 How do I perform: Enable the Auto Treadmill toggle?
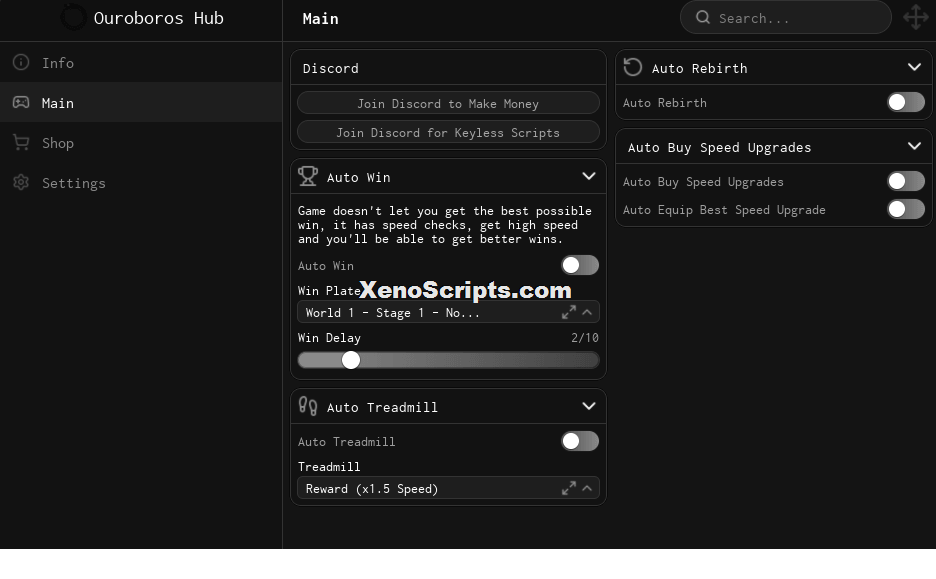click(x=580, y=441)
